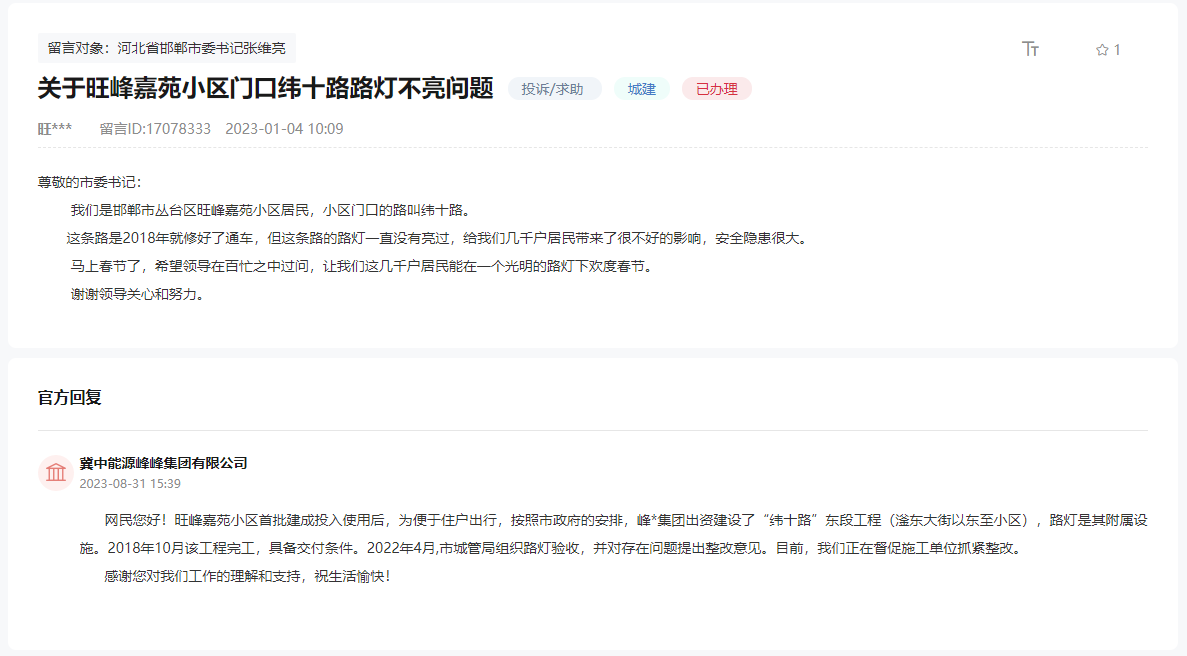Click the 官方回复 section heading
Image resolution: width=1187 pixels, height=656 pixels.
(x=70, y=397)
